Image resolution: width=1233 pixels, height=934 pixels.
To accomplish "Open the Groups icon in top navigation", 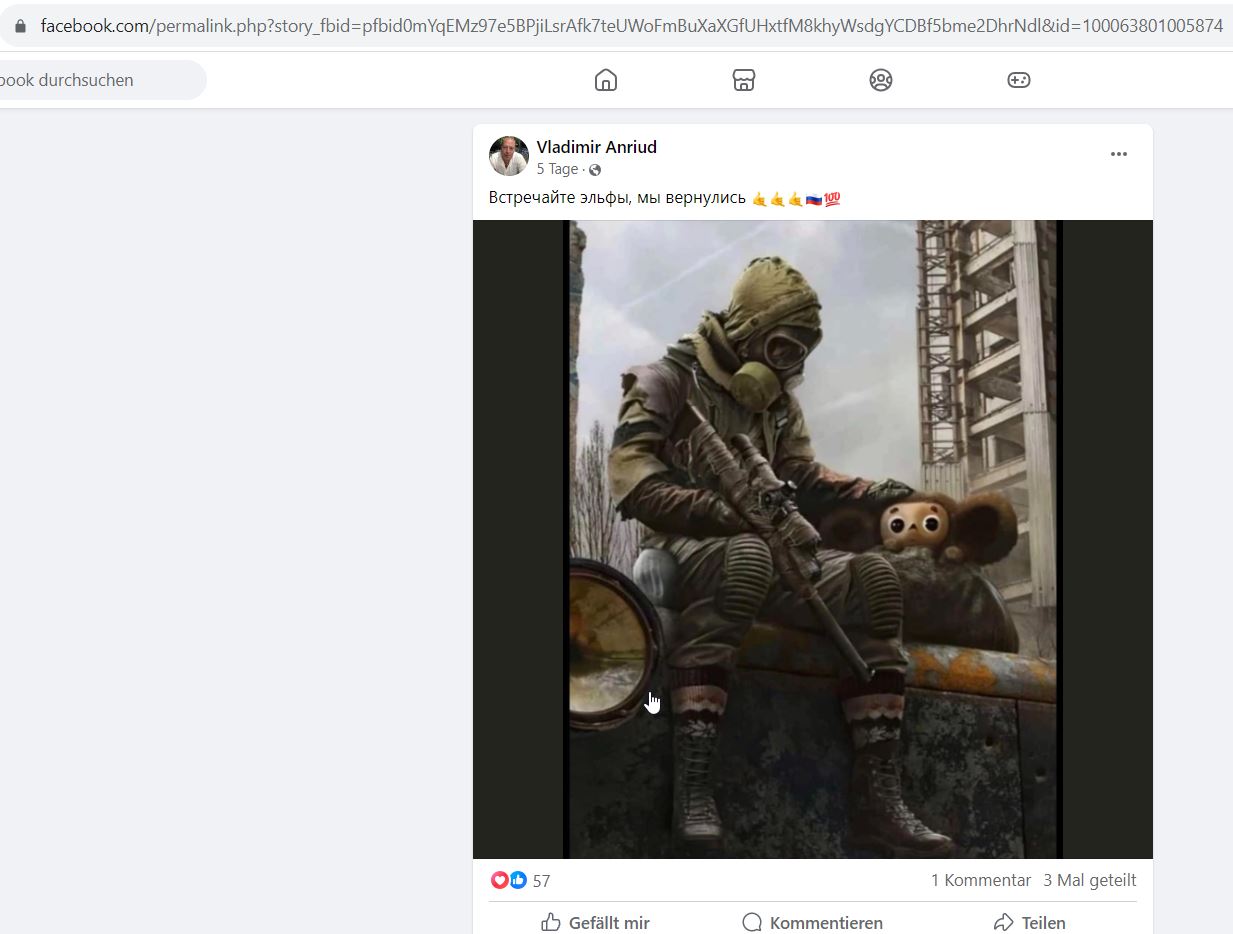I will (880, 80).
